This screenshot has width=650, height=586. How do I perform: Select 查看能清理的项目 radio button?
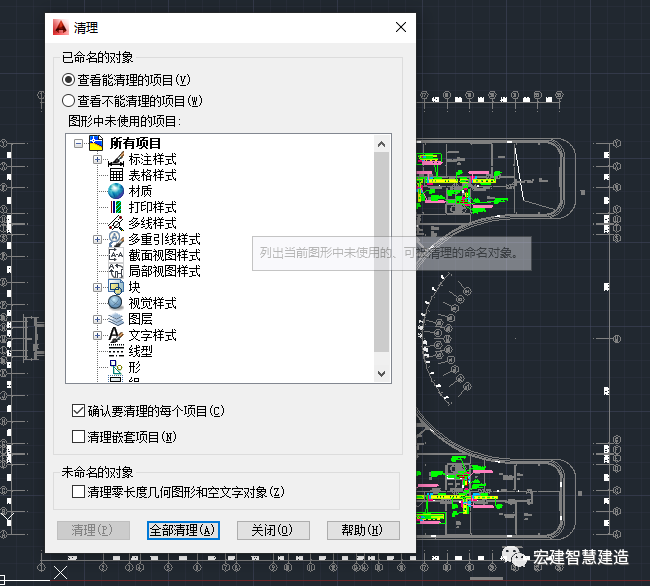(68, 80)
